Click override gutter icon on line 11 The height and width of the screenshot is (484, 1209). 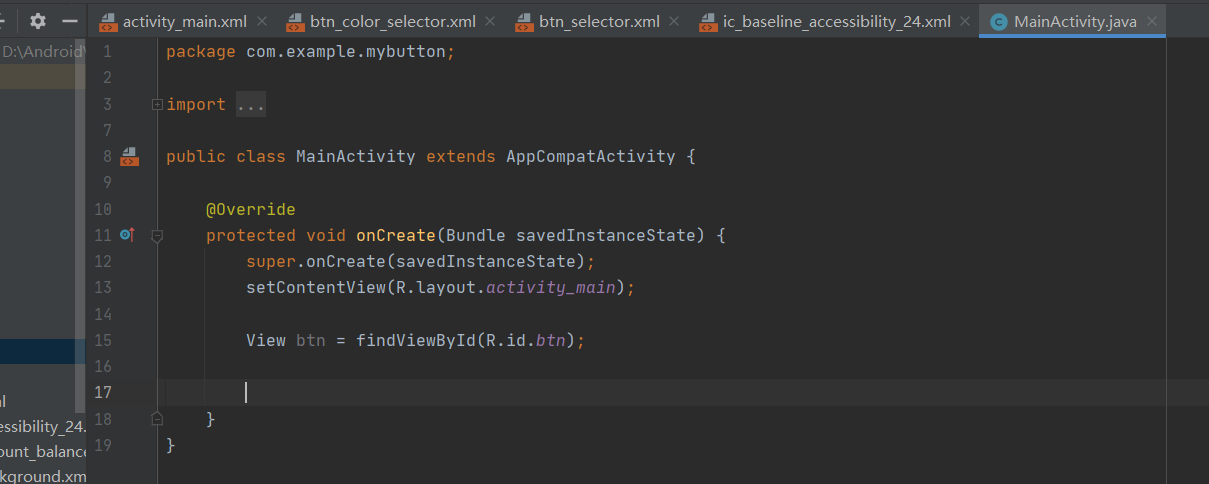click(127, 235)
